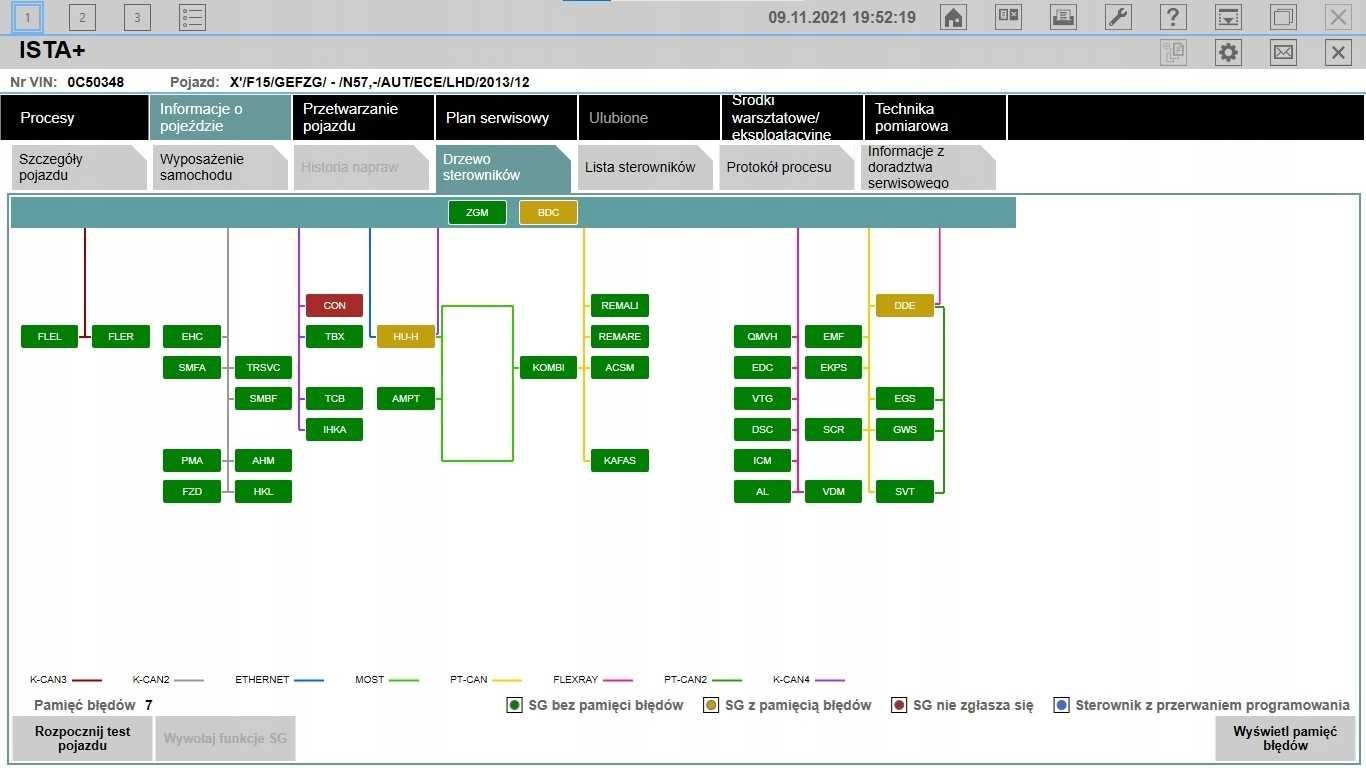Click the printer icon in top bar

(x=1063, y=17)
